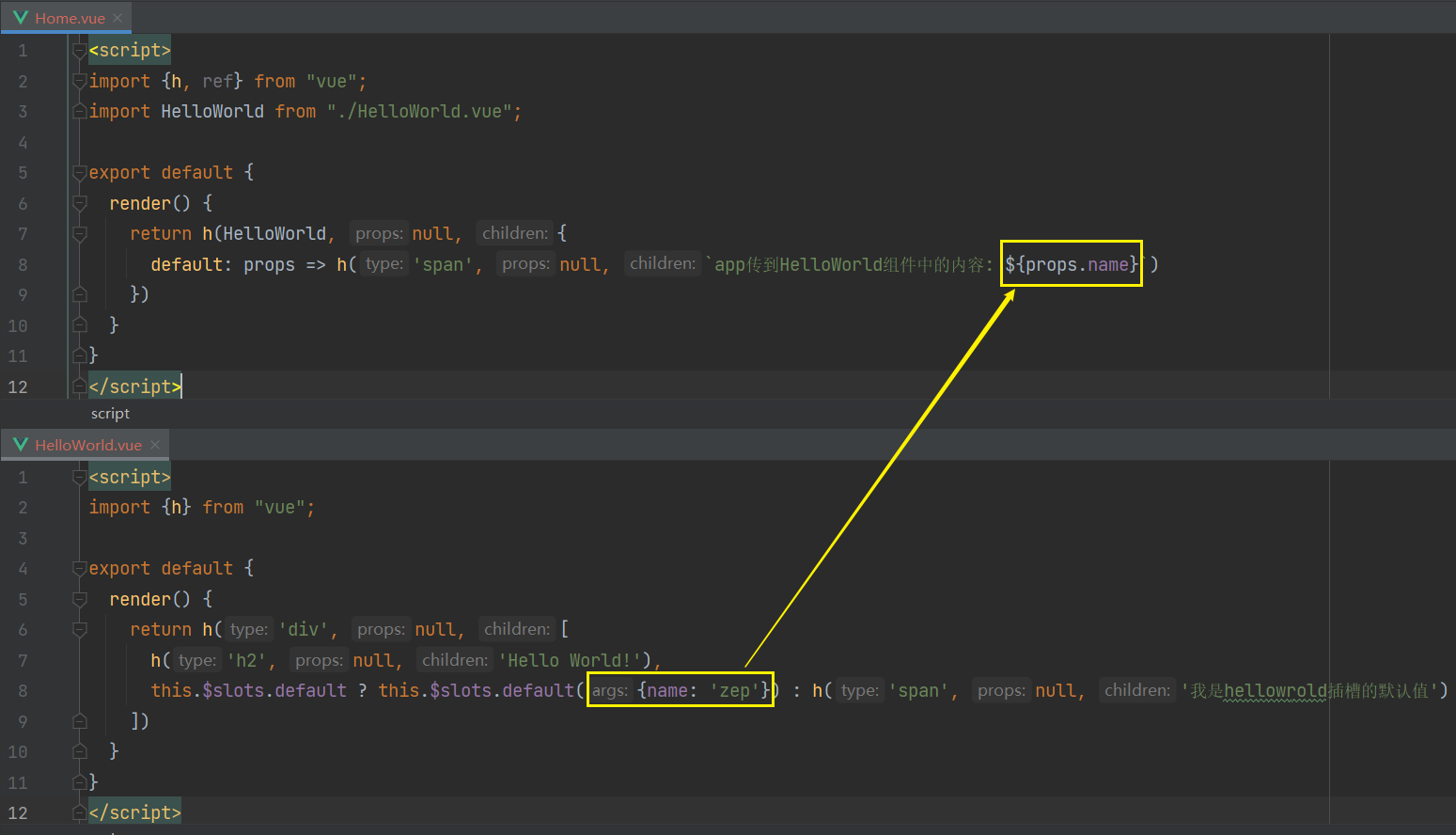Close the HelloWorld.vue tab
The height and width of the screenshot is (835, 1456).
click(155, 445)
